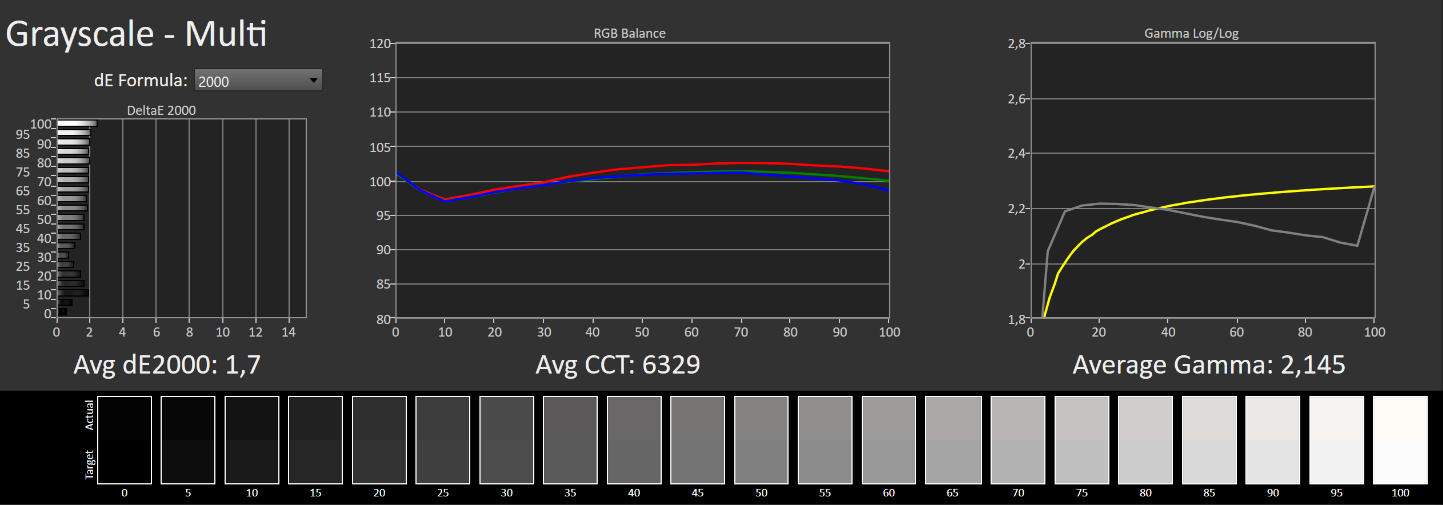
Task: Select the 80 grayscale patch
Action: pos(1145,440)
